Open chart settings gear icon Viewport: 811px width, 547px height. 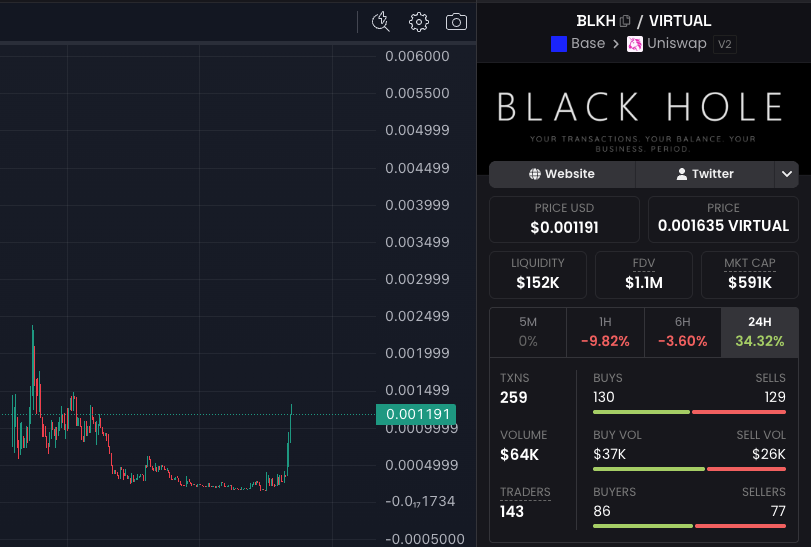click(418, 22)
